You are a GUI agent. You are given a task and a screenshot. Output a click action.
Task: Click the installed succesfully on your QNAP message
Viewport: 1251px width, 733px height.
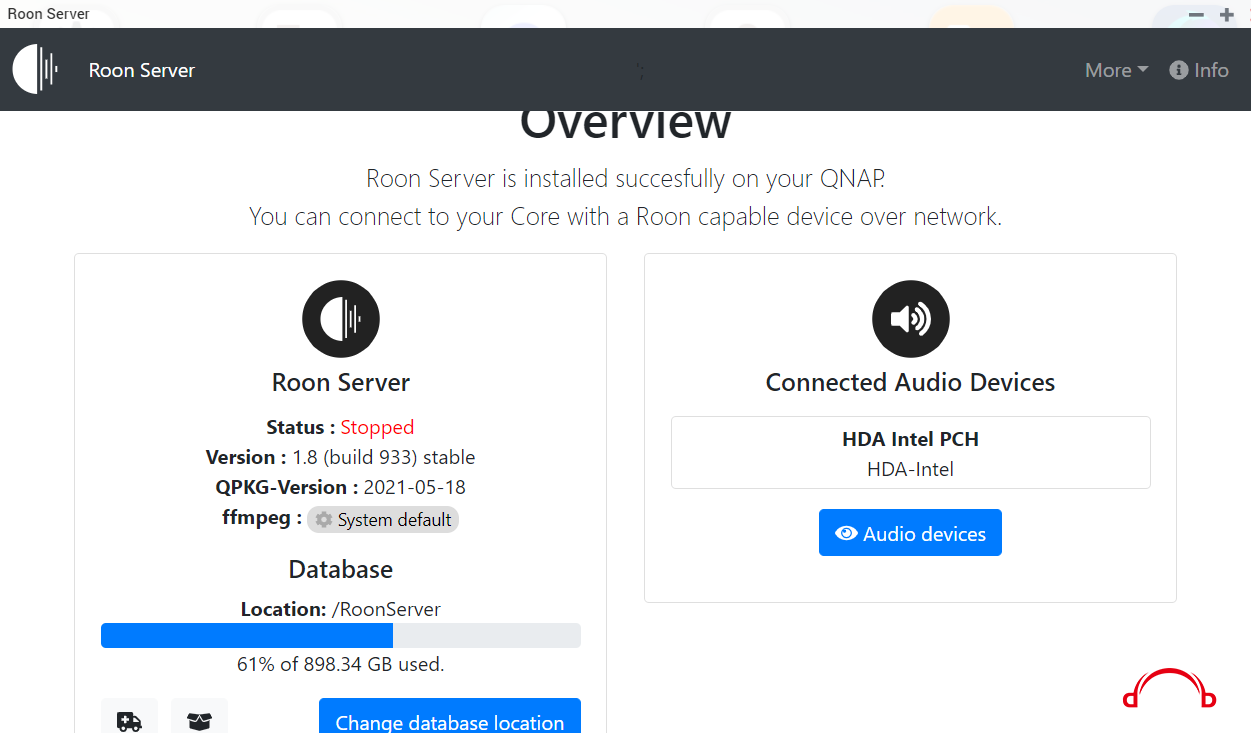pyautogui.click(x=626, y=179)
